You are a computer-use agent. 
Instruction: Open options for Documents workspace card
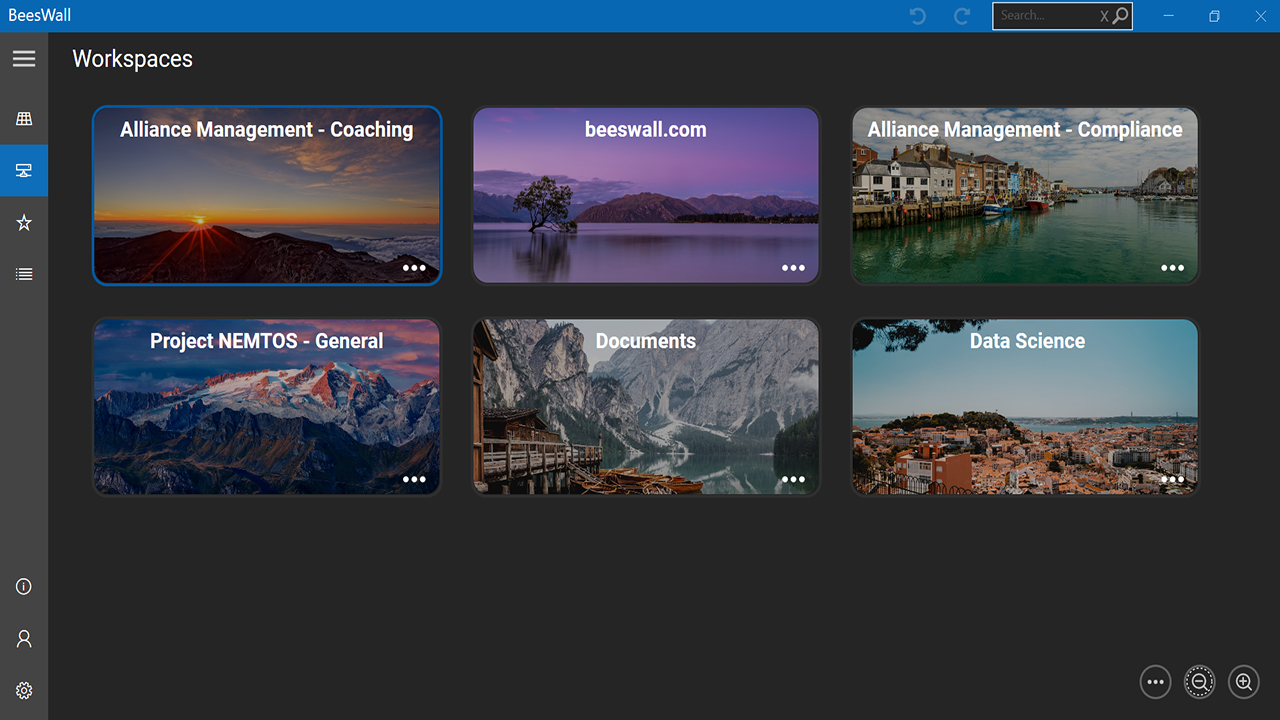[x=793, y=480]
